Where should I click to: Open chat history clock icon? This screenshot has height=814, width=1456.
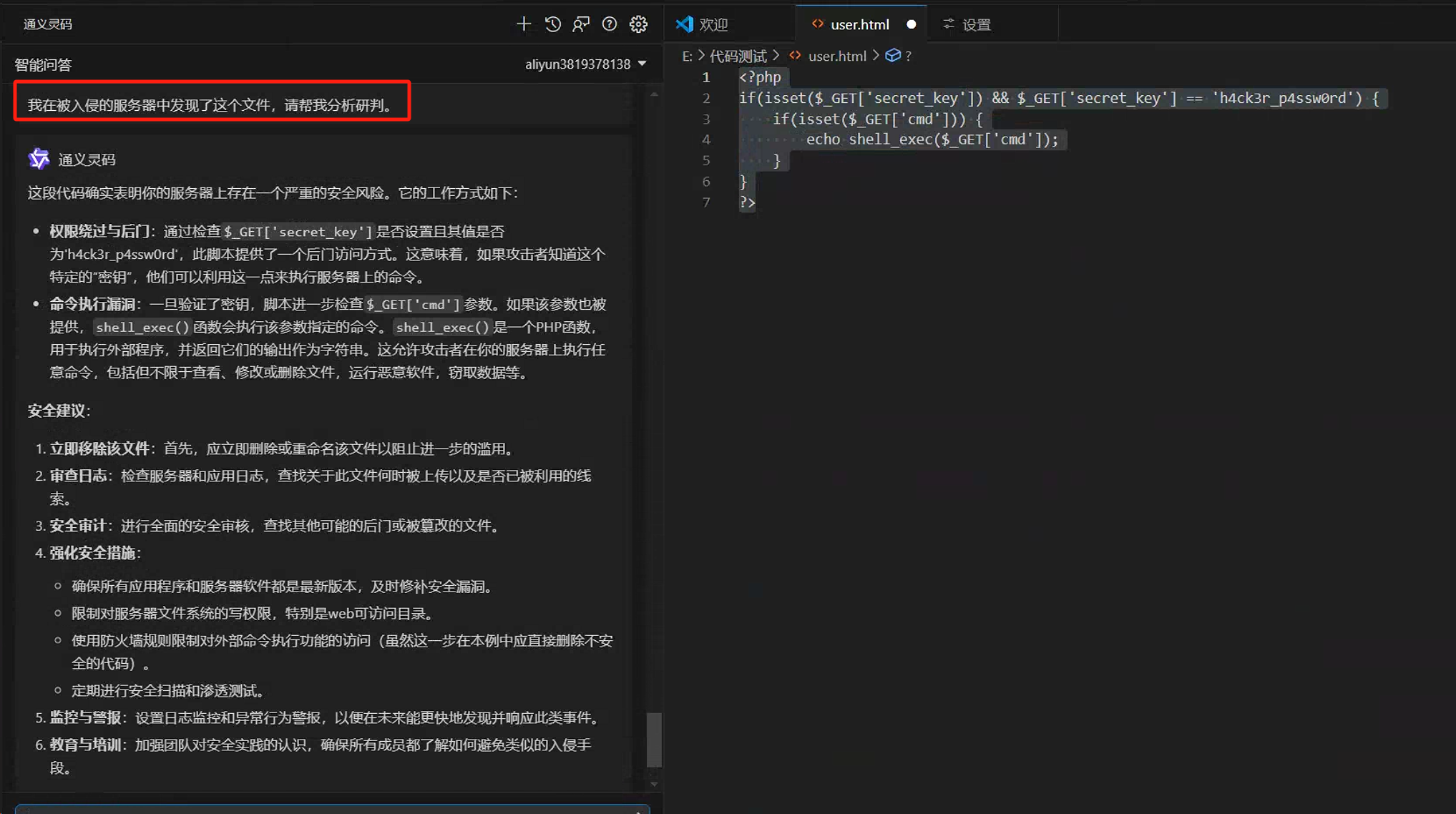click(x=552, y=24)
